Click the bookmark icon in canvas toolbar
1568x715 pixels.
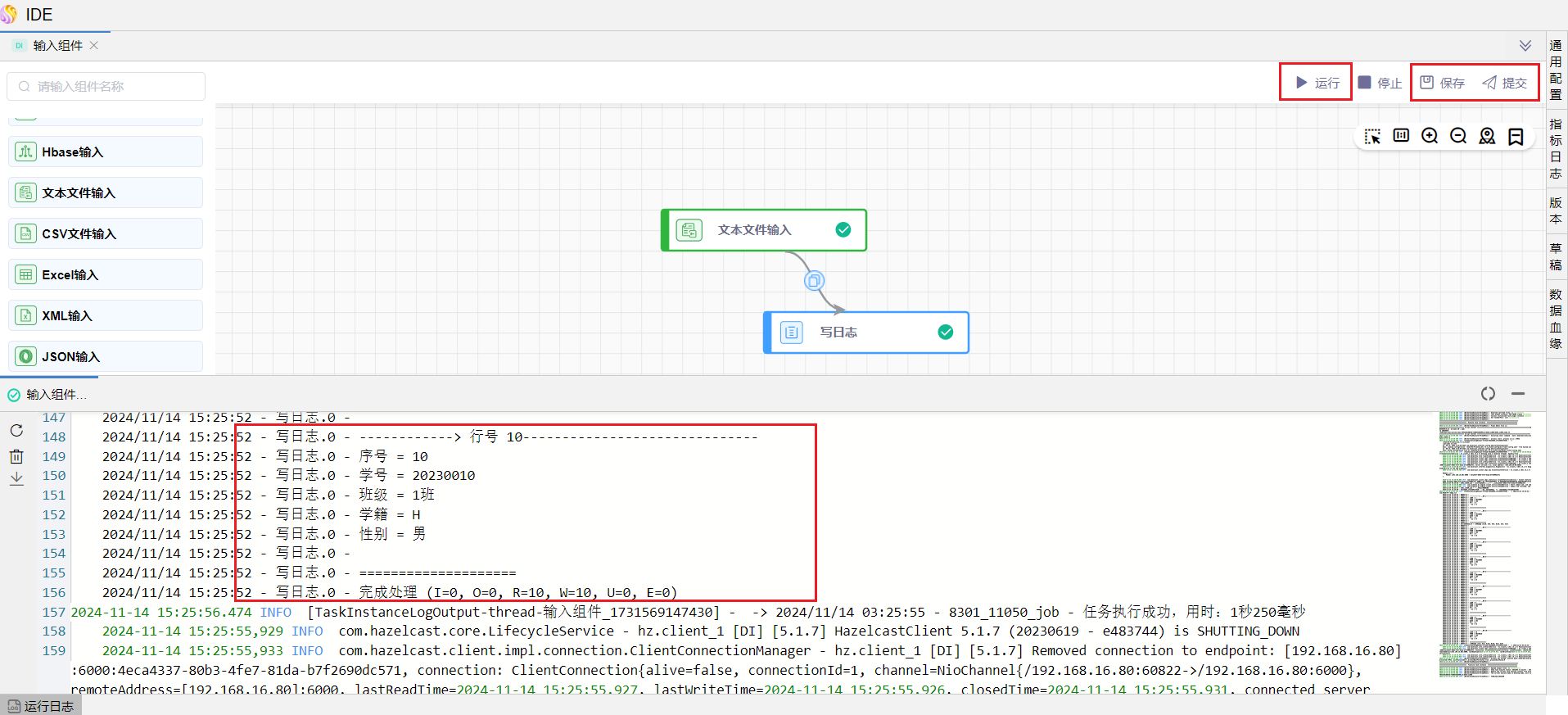coord(1516,136)
